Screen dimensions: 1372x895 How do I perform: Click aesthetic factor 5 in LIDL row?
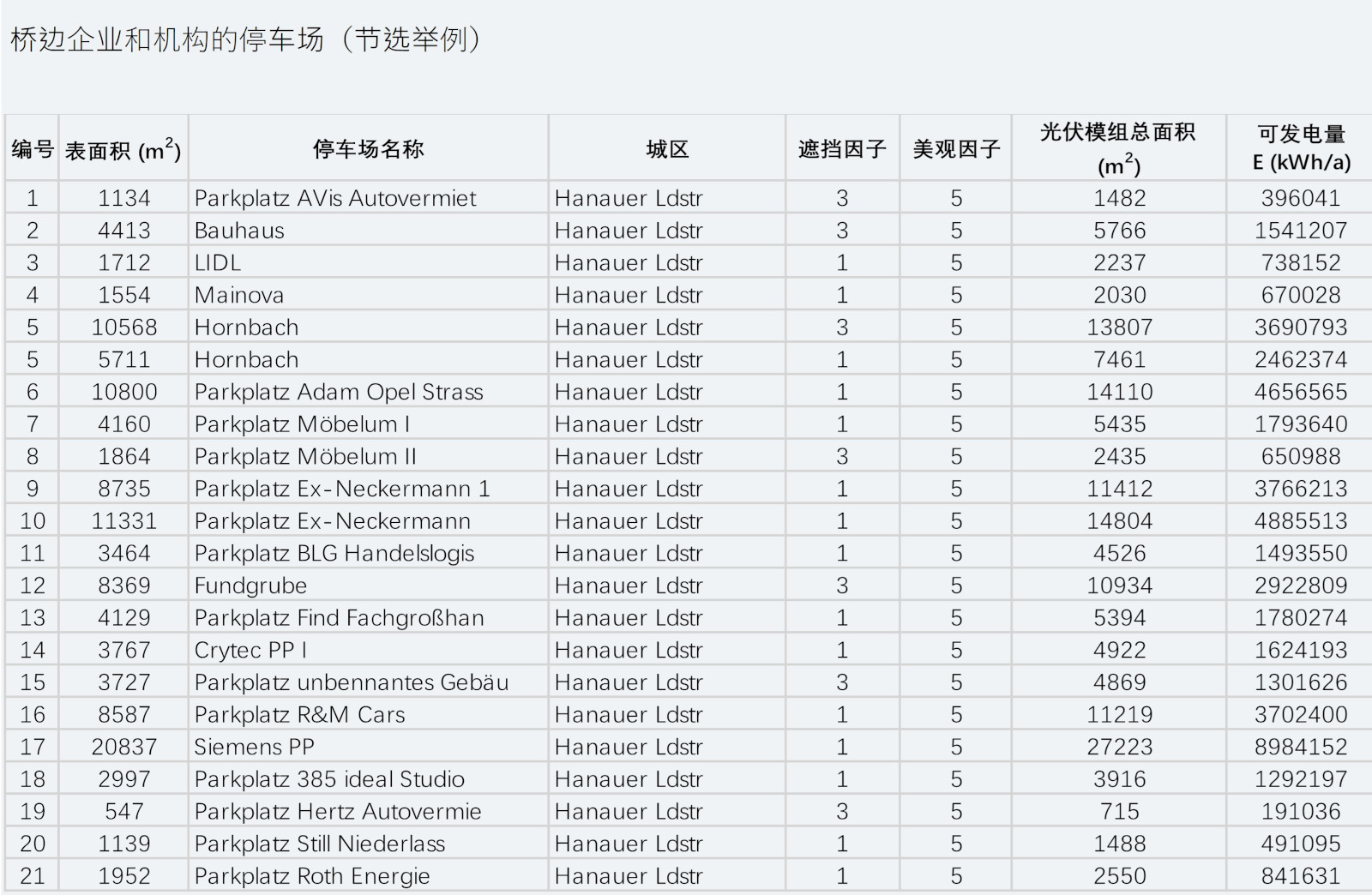[x=956, y=262]
